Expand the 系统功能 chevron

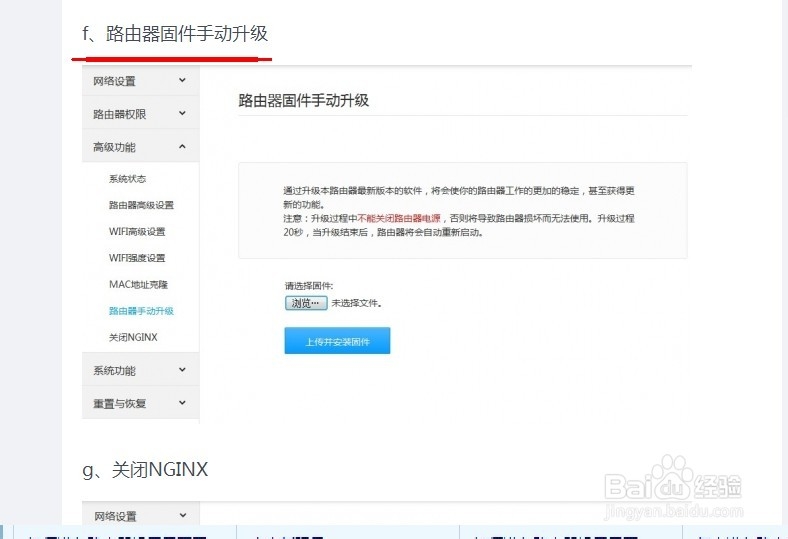(x=182, y=370)
